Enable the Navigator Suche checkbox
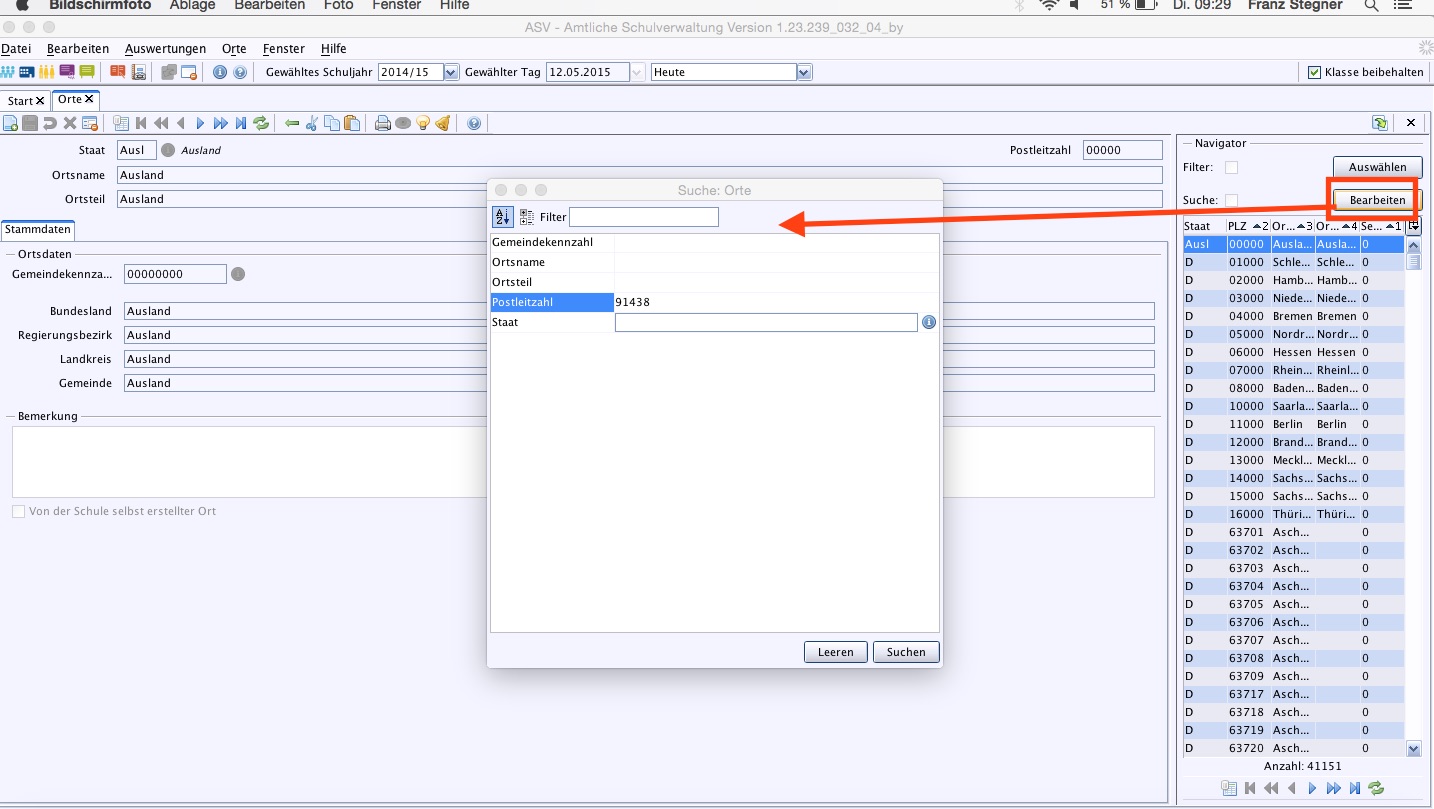Viewport: 1434px width, 809px height. click(x=1232, y=200)
